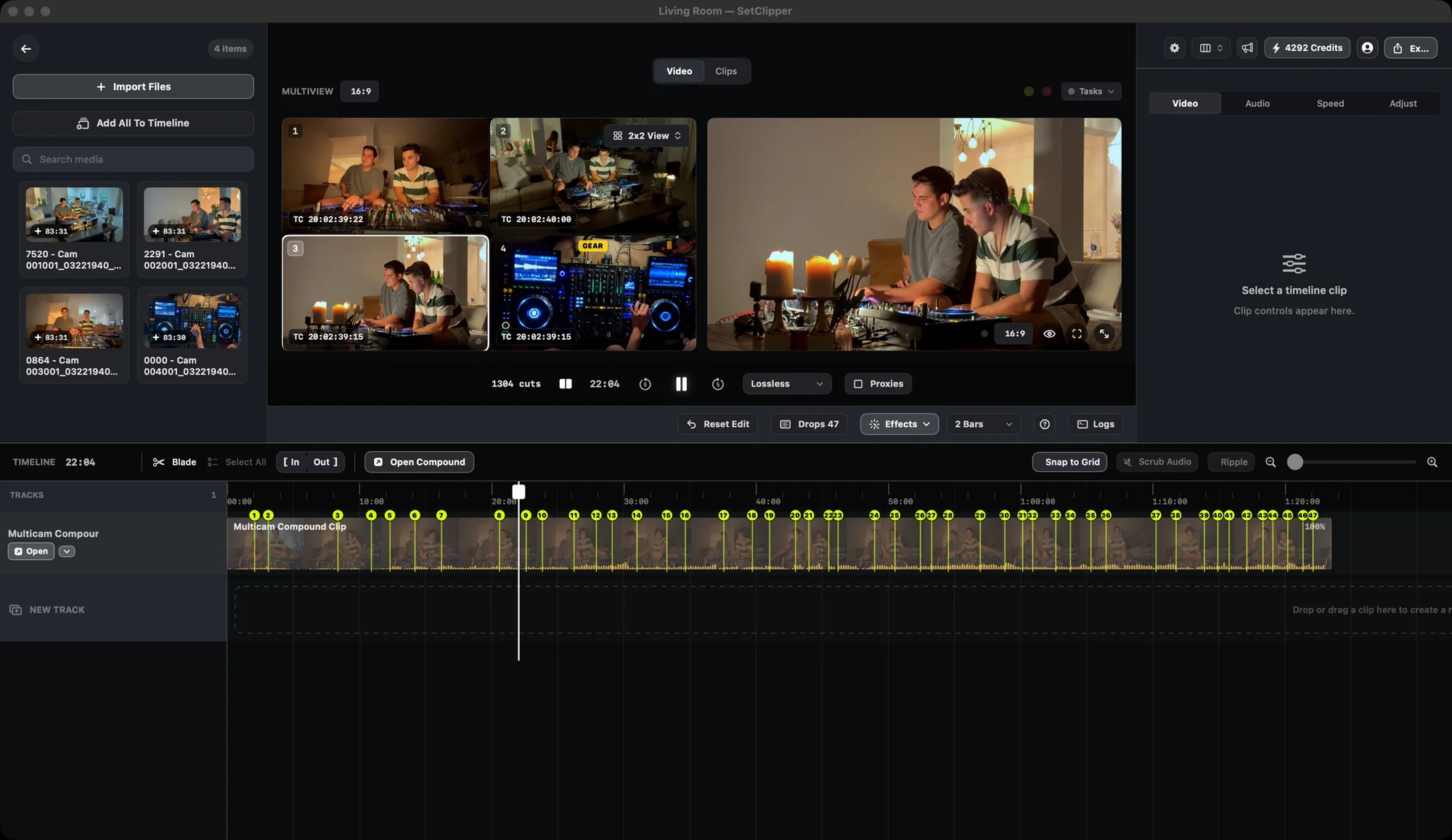Click the fullscreen preview icon
Viewport: 1452px width, 840px height.
(x=1077, y=334)
